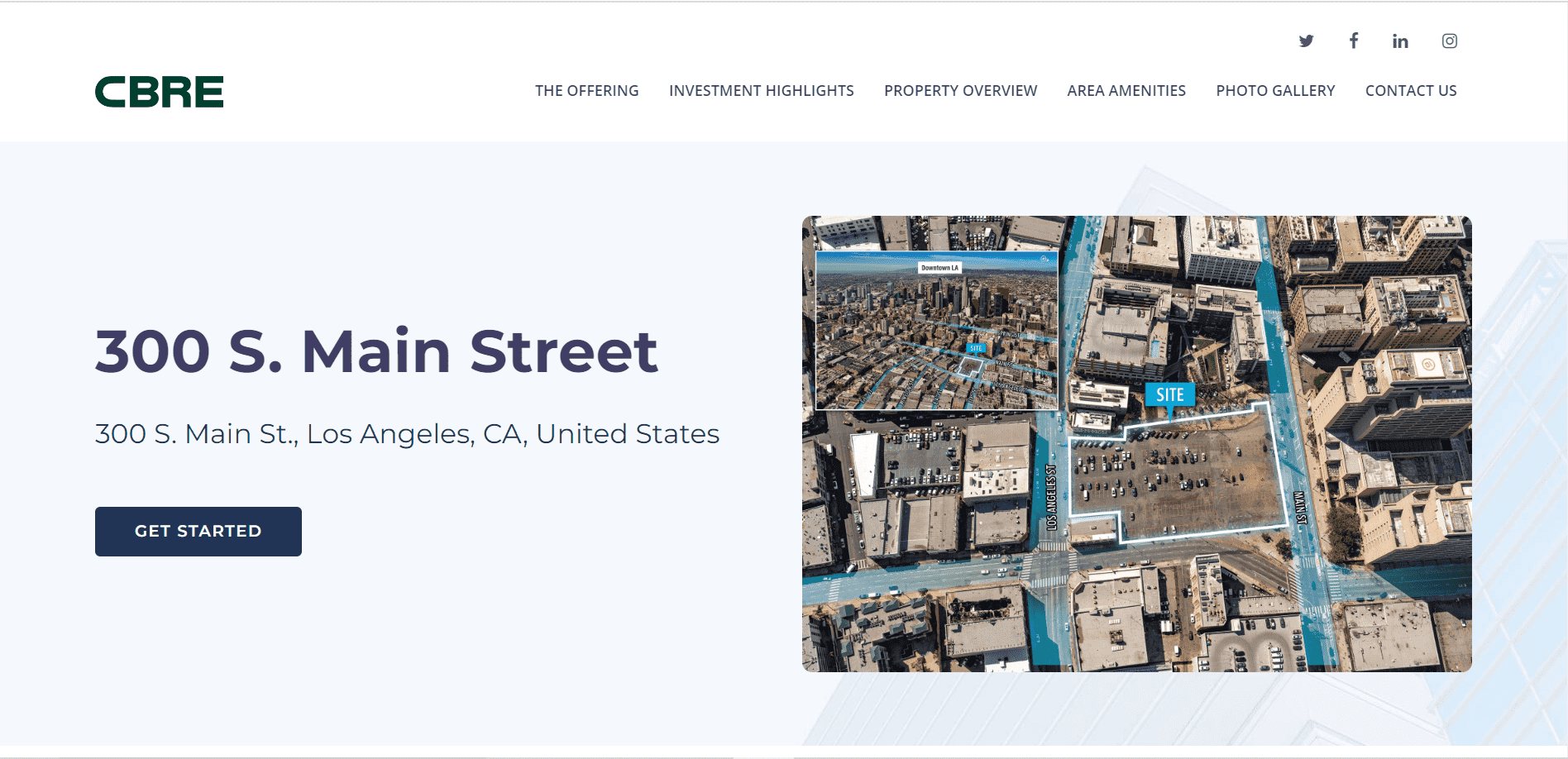Open the Photo Gallery menu item

pos(1275,91)
